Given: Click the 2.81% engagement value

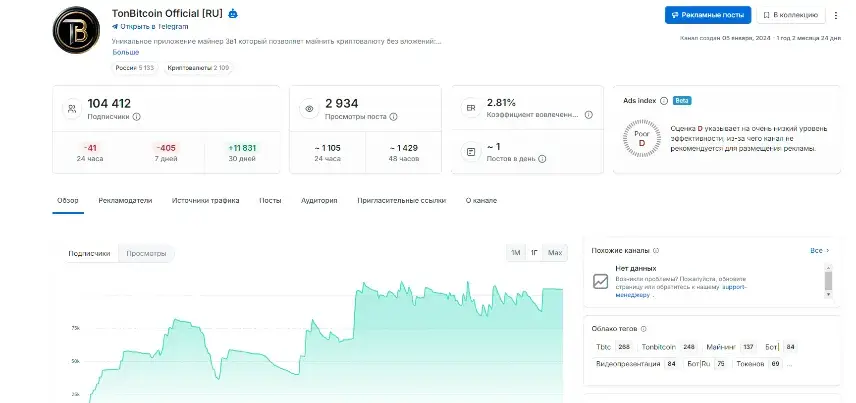Looking at the screenshot, I should pos(501,103).
